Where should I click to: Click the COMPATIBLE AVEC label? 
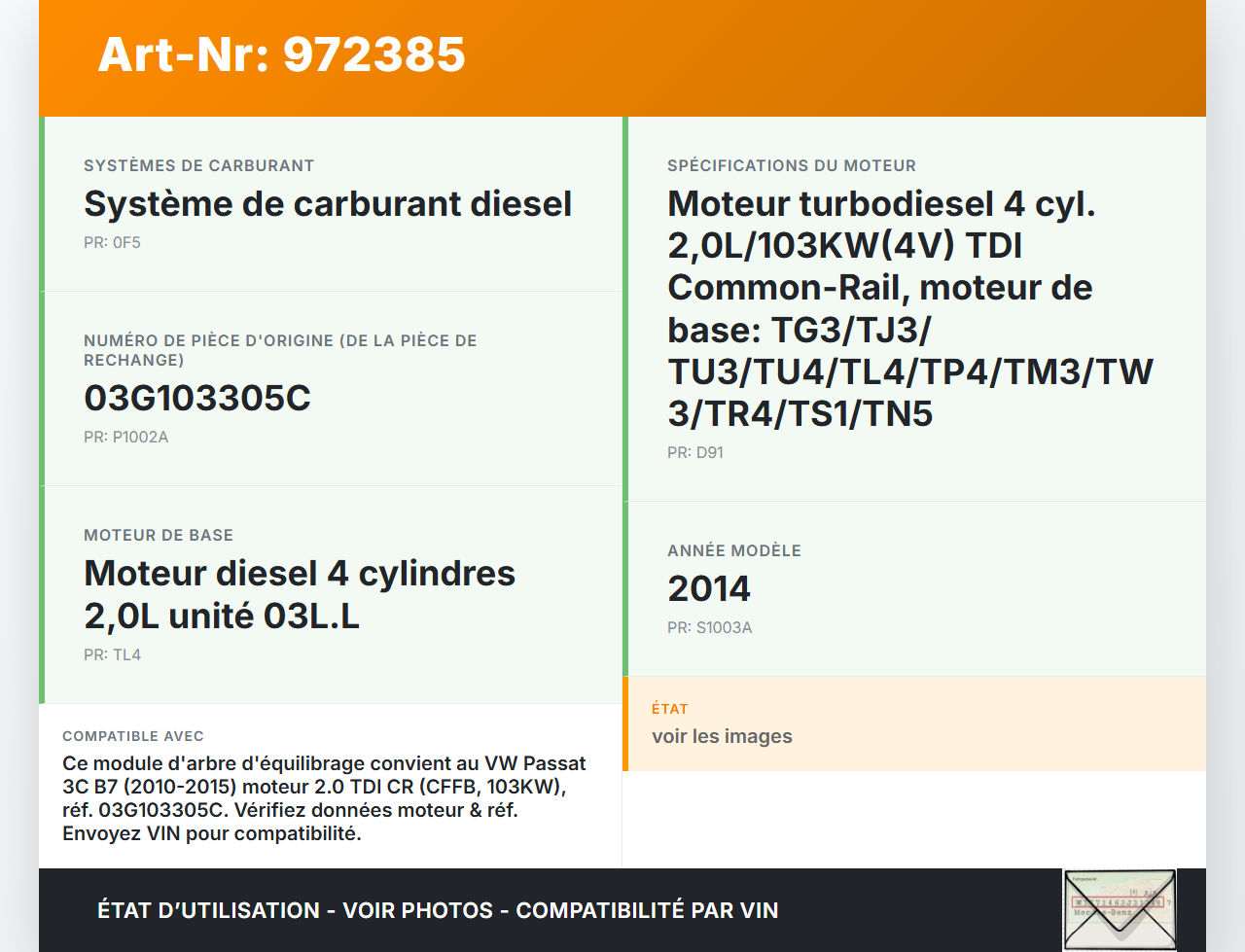[133, 736]
